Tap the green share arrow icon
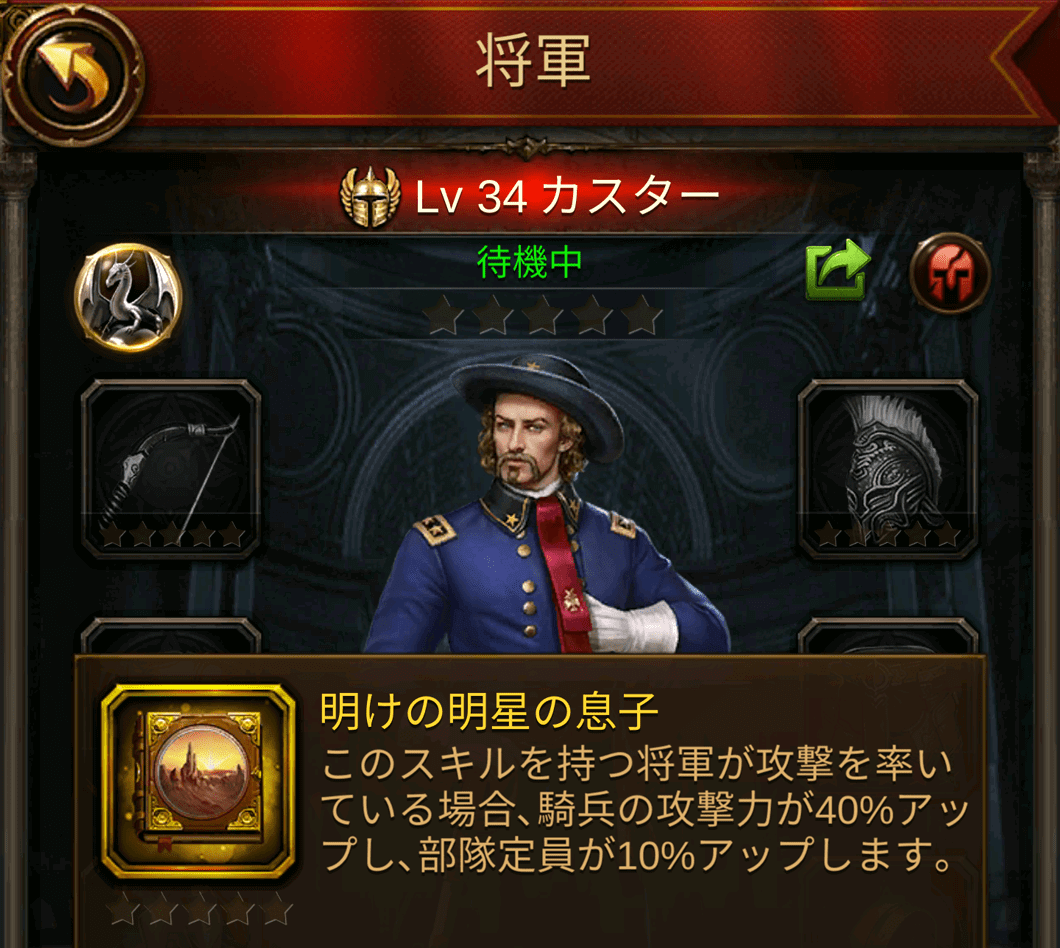The height and width of the screenshot is (948, 1060). (838, 270)
